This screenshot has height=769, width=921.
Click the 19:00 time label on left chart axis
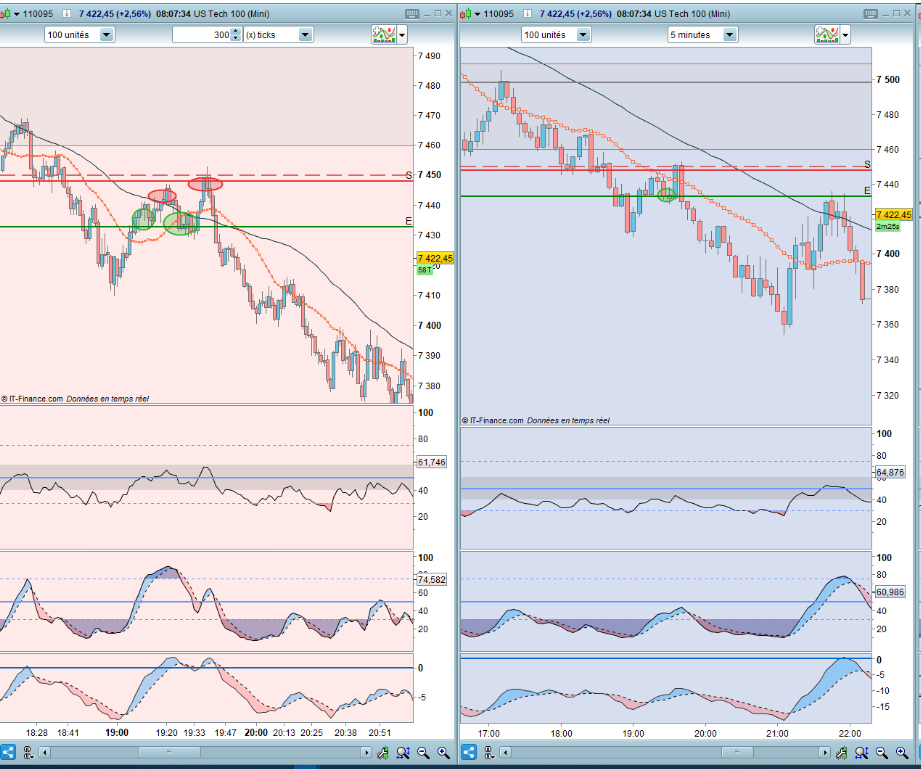[117, 733]
